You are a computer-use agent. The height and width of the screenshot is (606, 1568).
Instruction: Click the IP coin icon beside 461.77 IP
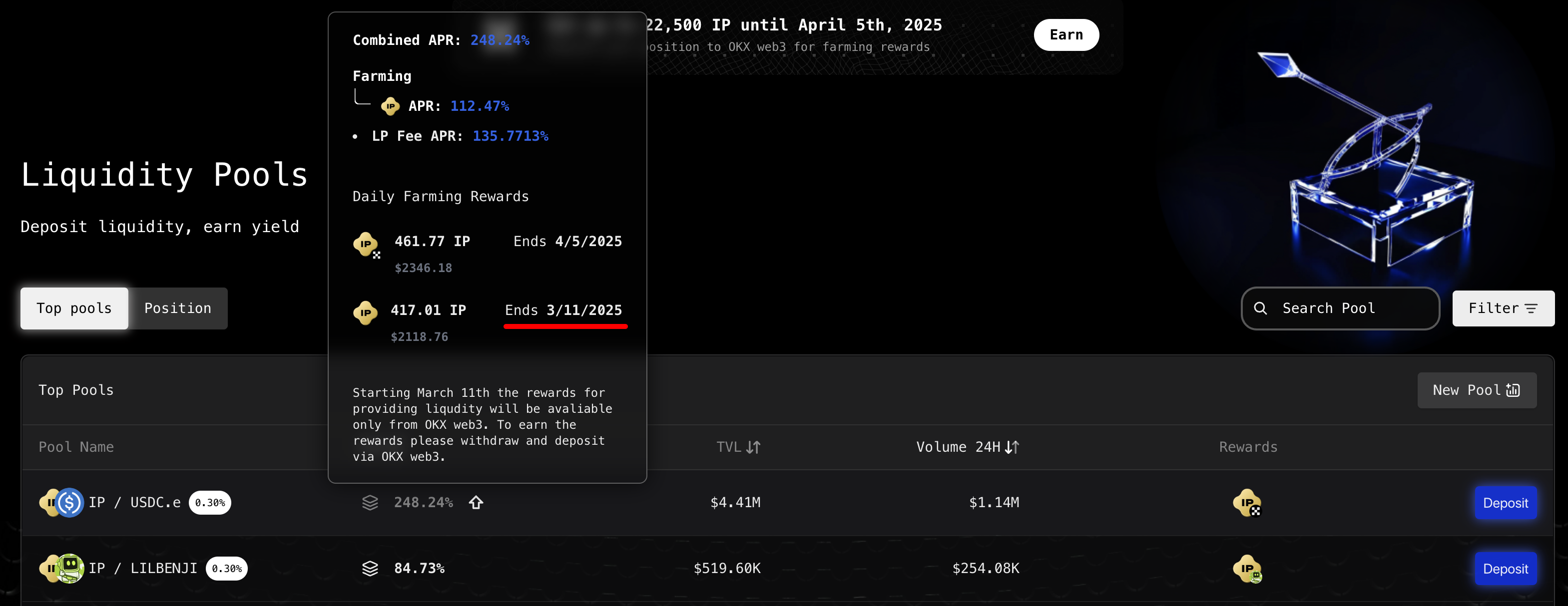(366, 245)
